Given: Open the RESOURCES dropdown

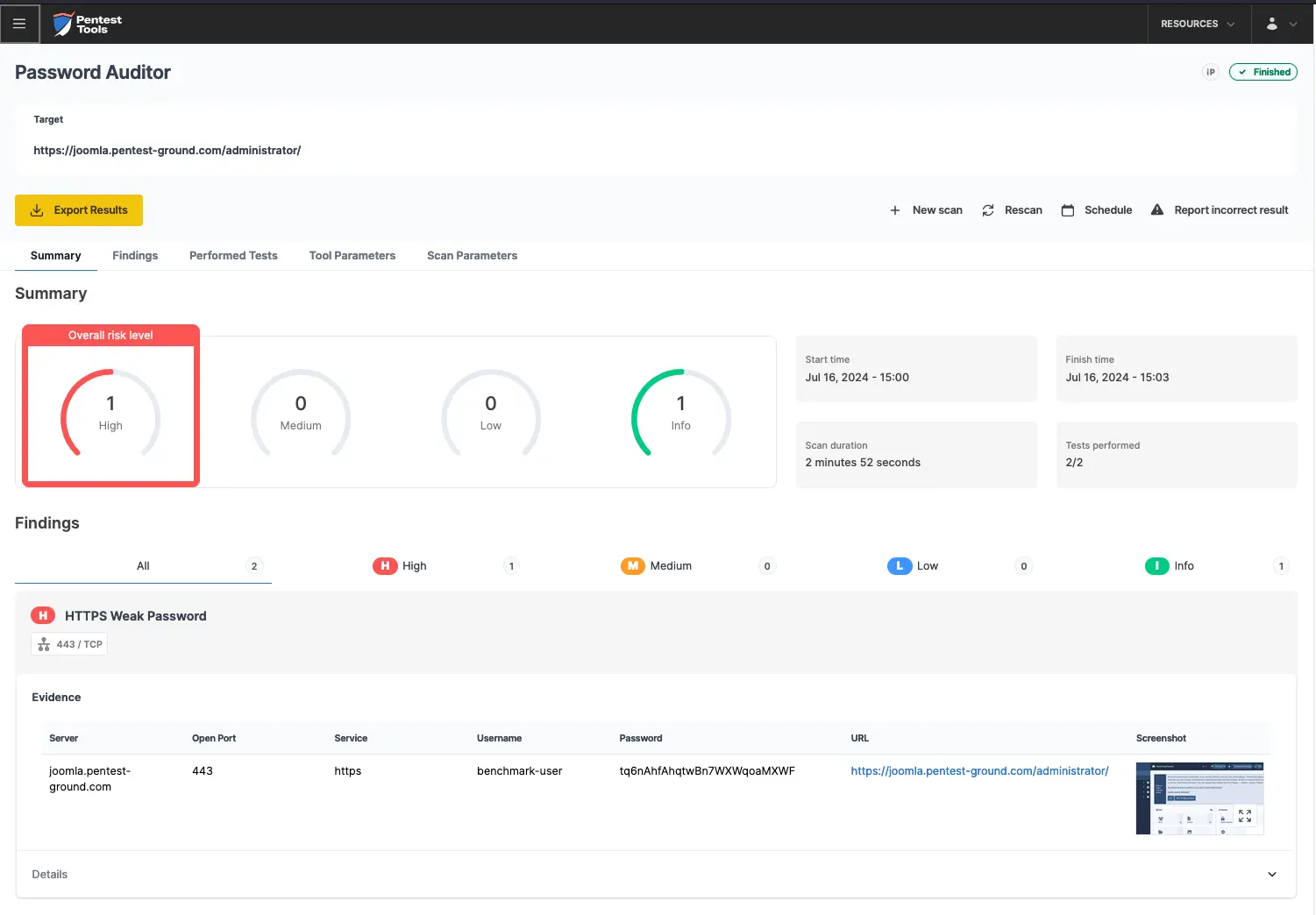Looking at the screenshot, I should [1198, 24].
